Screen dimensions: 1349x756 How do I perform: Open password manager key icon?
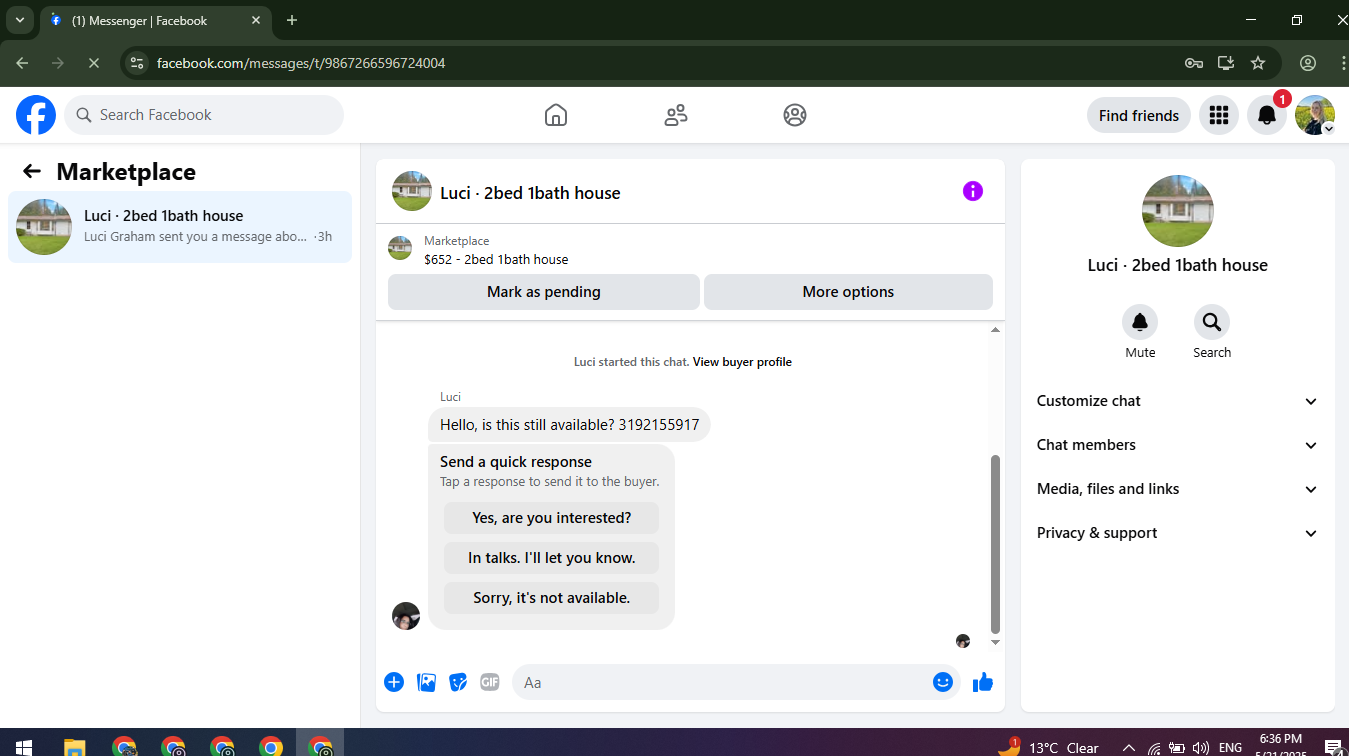click(1194, 63)
